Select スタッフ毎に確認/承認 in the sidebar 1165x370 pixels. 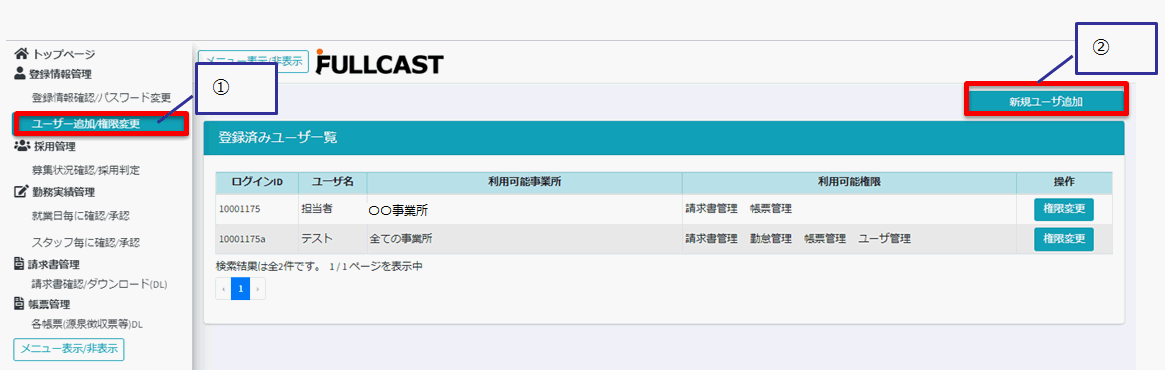click(86, 242)
